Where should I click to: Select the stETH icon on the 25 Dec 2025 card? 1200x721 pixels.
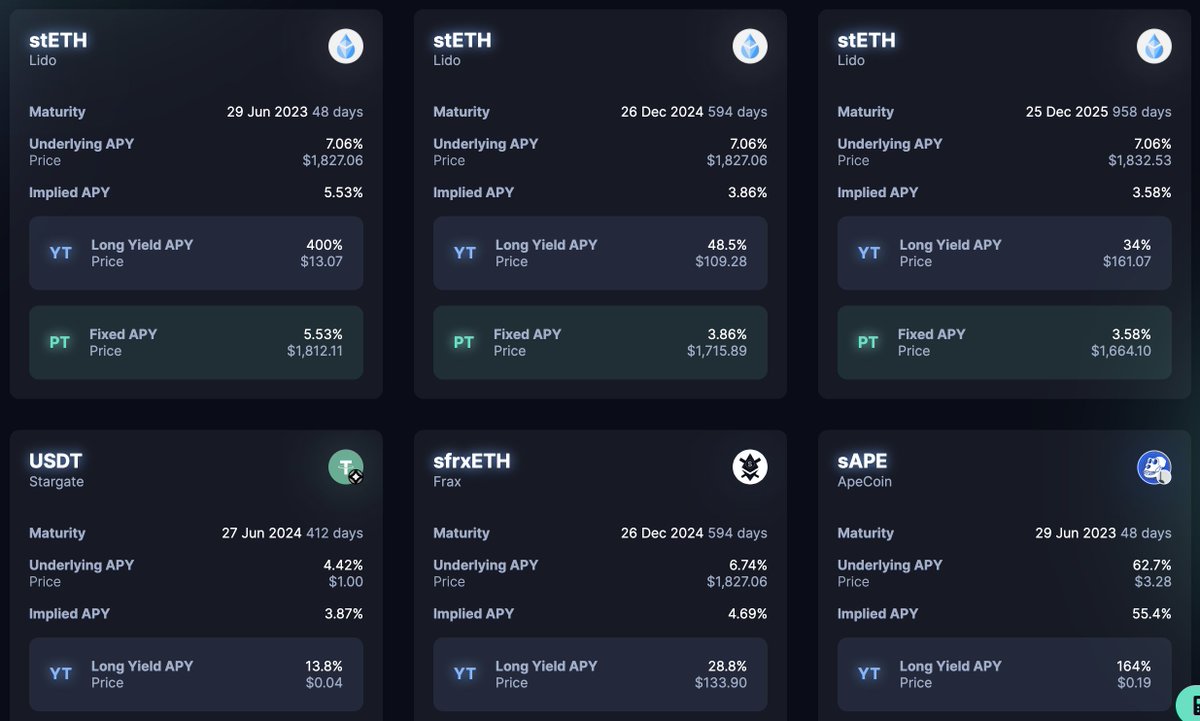1154,46
